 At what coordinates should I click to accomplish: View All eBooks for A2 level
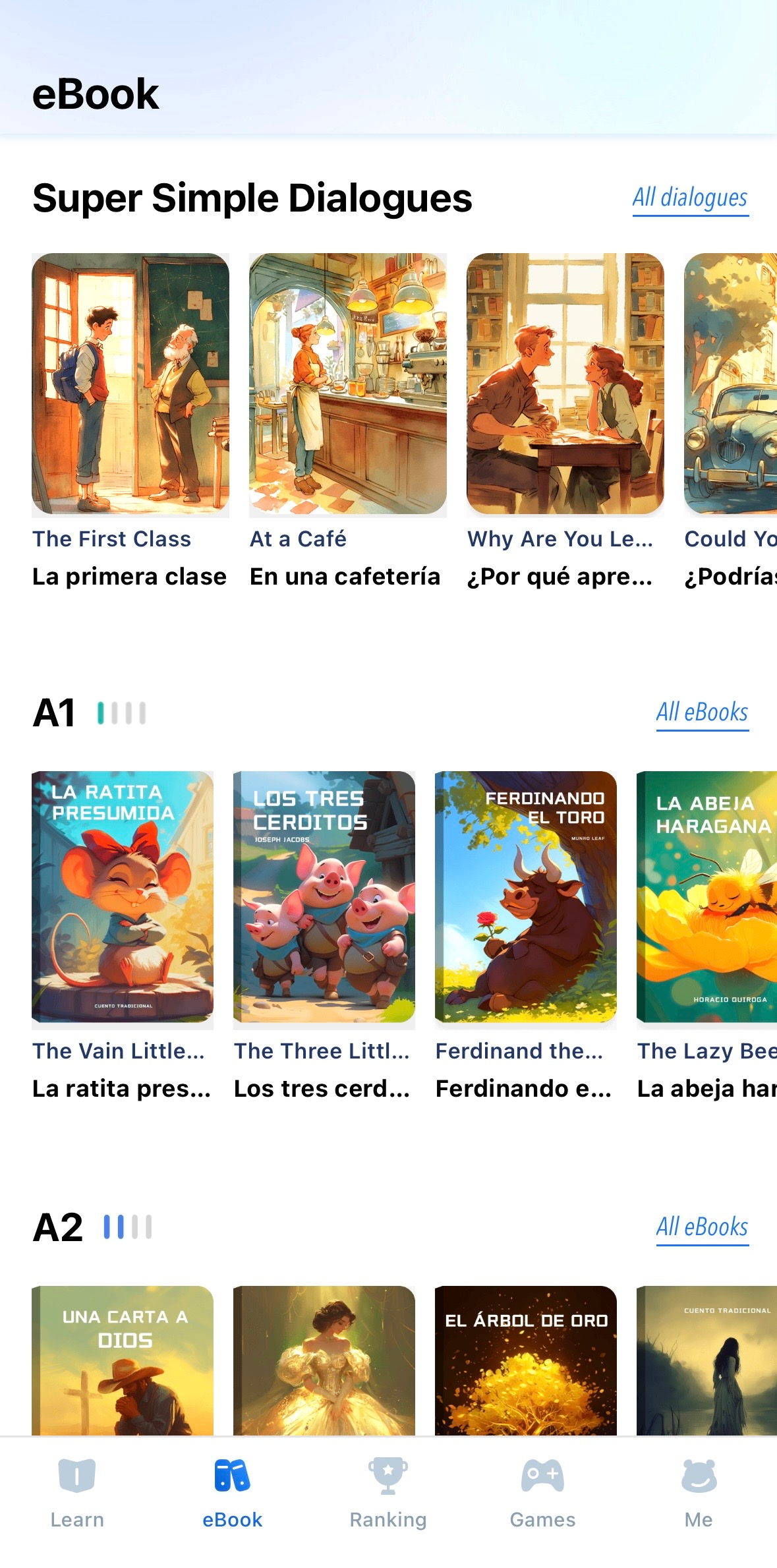[x=702, y=1228]
